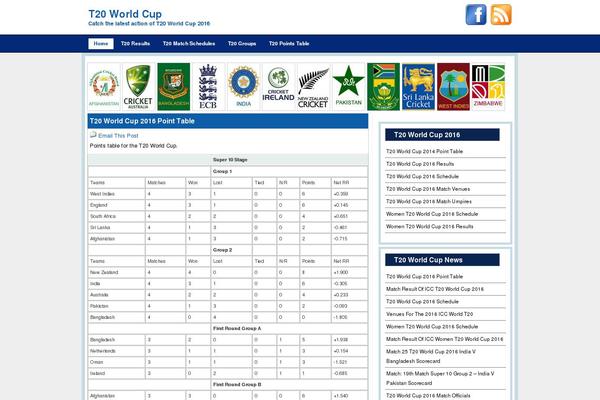Open the Facebook page icon
600x400 pixels.
click(x=476, y=15)
